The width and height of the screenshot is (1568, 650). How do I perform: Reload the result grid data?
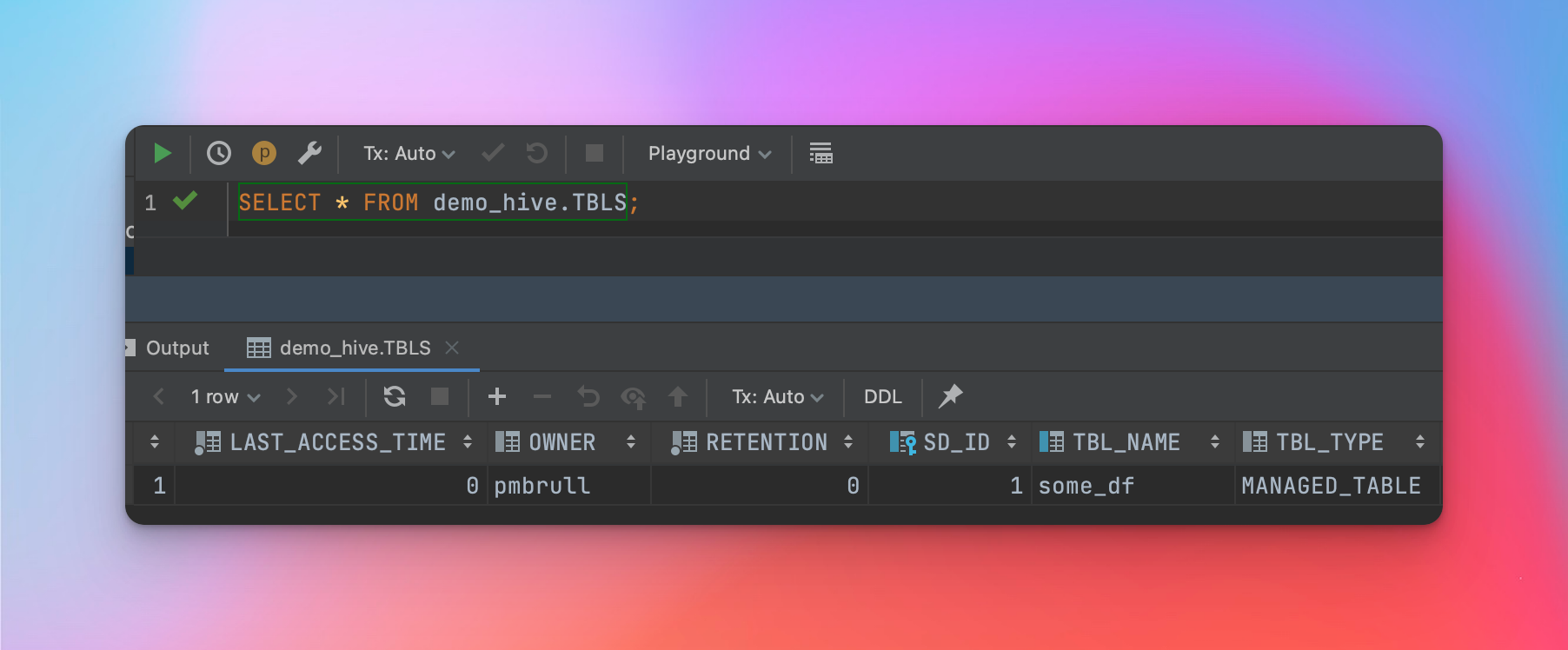click(x=395, y=397)
